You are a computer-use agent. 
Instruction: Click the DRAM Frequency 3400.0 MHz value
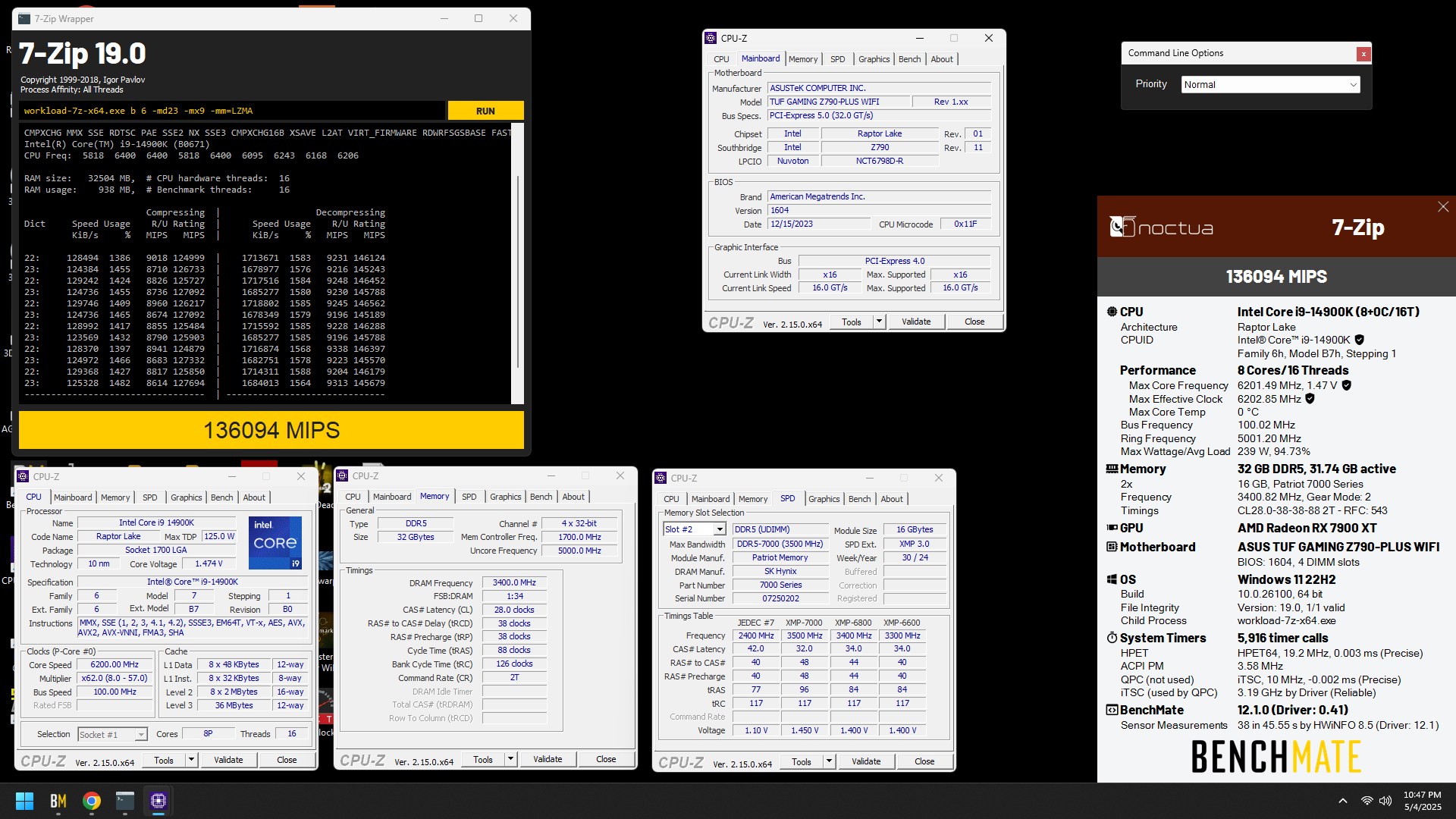pyautogui.click(x=514, y=582)
